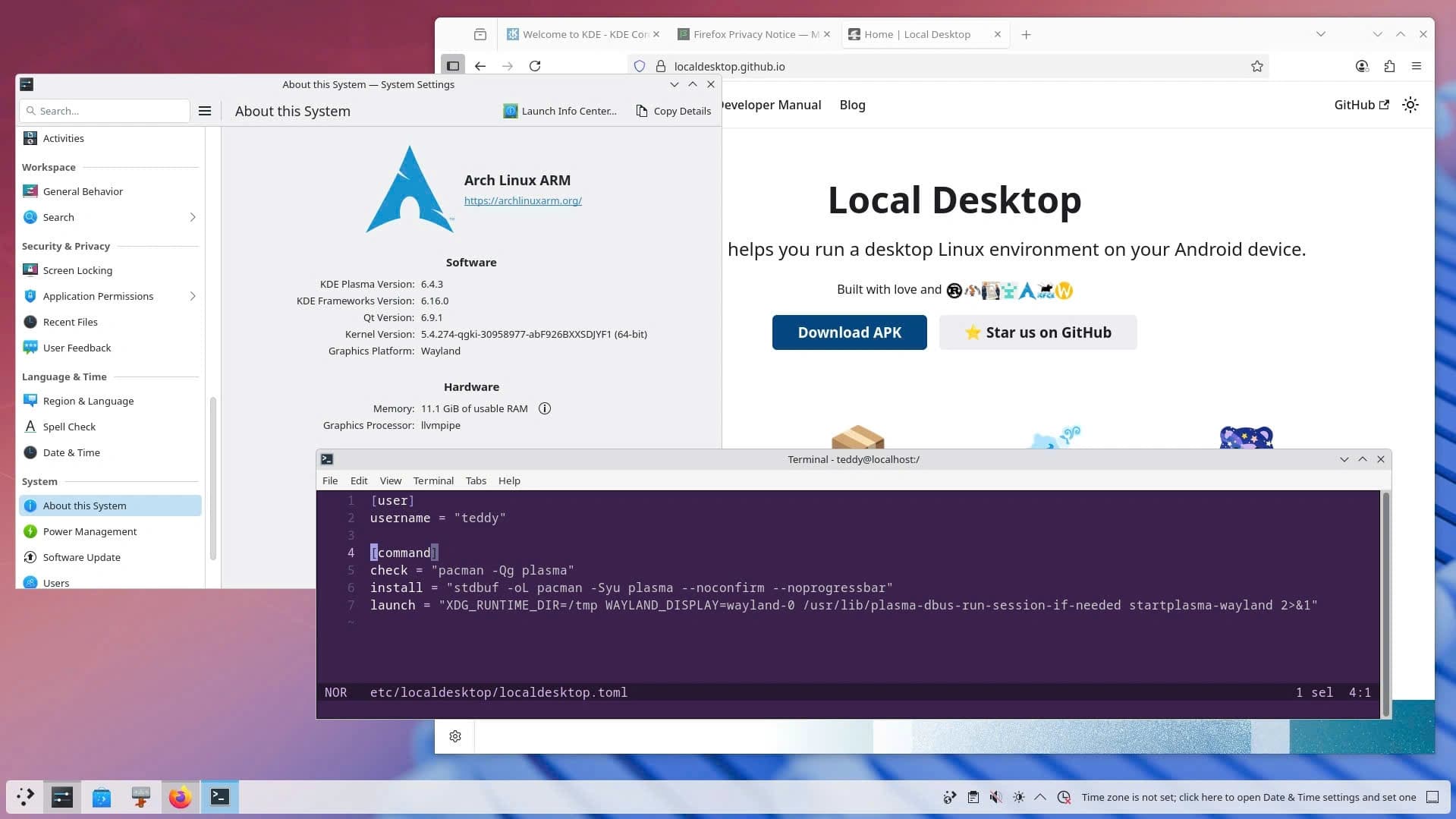Open Discover software center from the taskbar
1456x819 pixels.
coord(101,797)
